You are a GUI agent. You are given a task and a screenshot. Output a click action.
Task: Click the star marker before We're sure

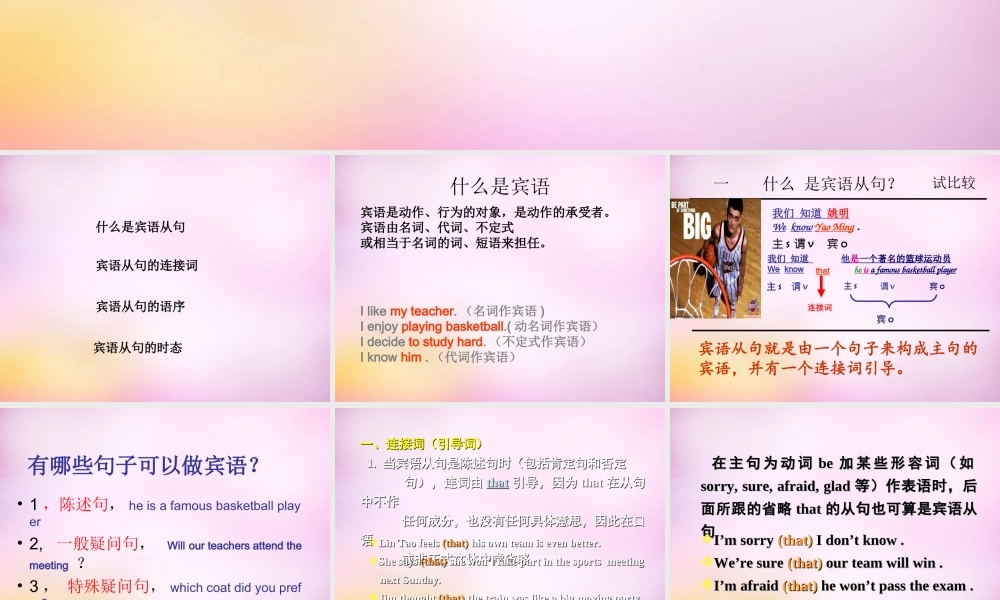click(707, 563)
